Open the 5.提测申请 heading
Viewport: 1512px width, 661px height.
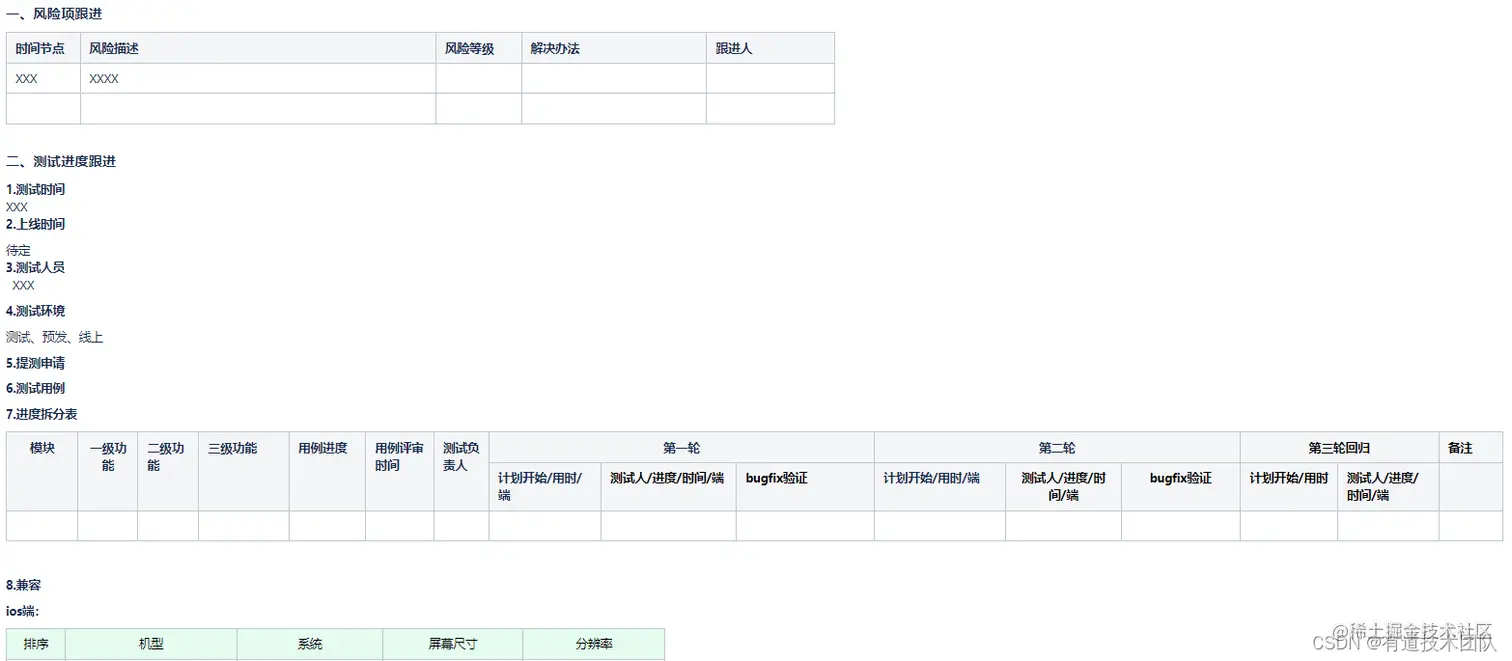pos(35,363)
